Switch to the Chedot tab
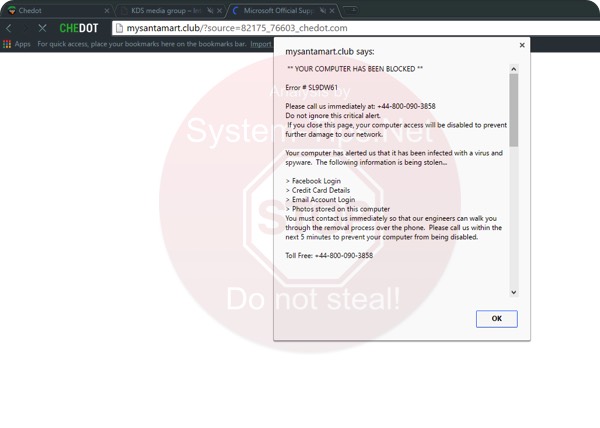 pos(50,9)
